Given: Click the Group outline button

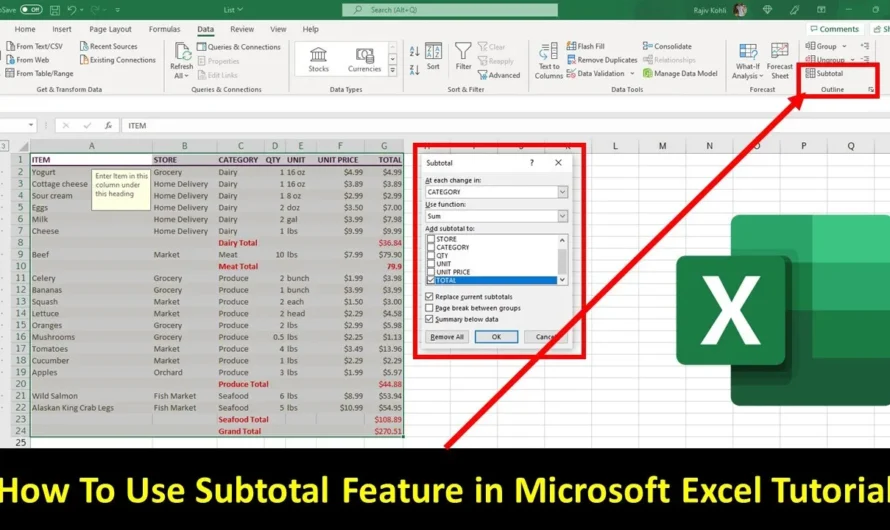Looking at the screenshot, I should [821, 46].
